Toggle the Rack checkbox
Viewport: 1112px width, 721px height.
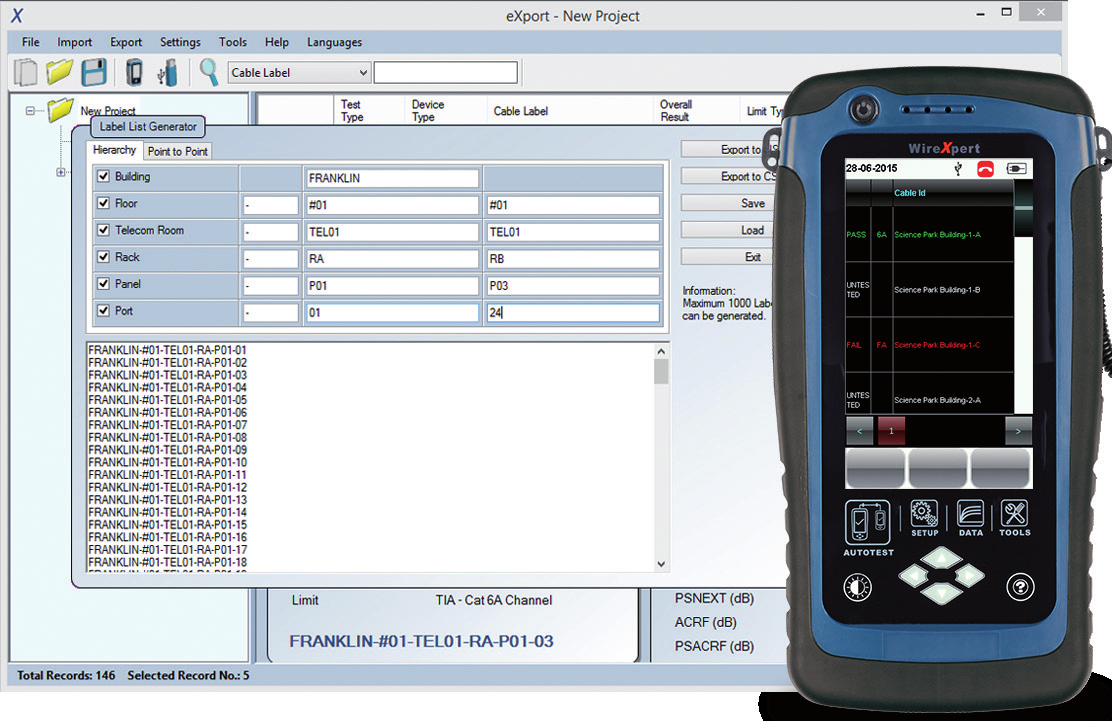pos(104,257)
